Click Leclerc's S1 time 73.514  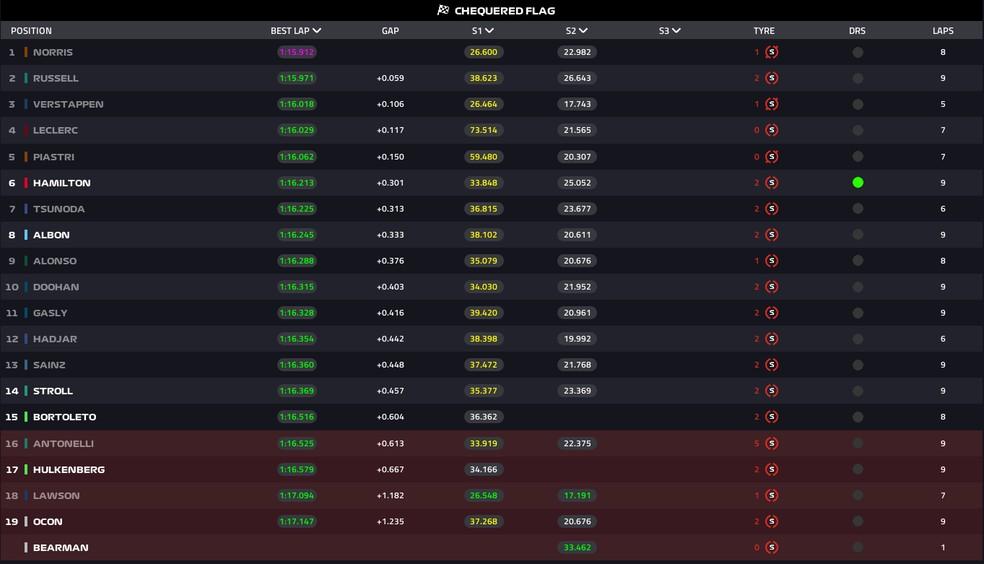click(483, 130)
